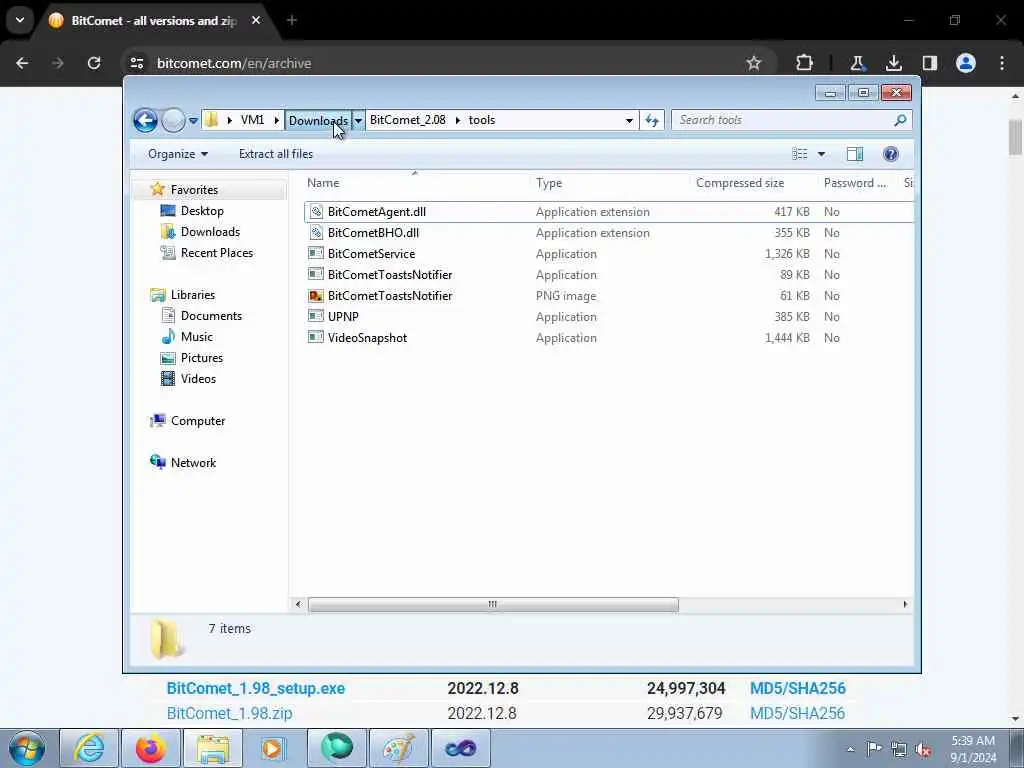Open the Chrome three-dot menu
Screen dimensions: 1024x768
click(1002, 63)
